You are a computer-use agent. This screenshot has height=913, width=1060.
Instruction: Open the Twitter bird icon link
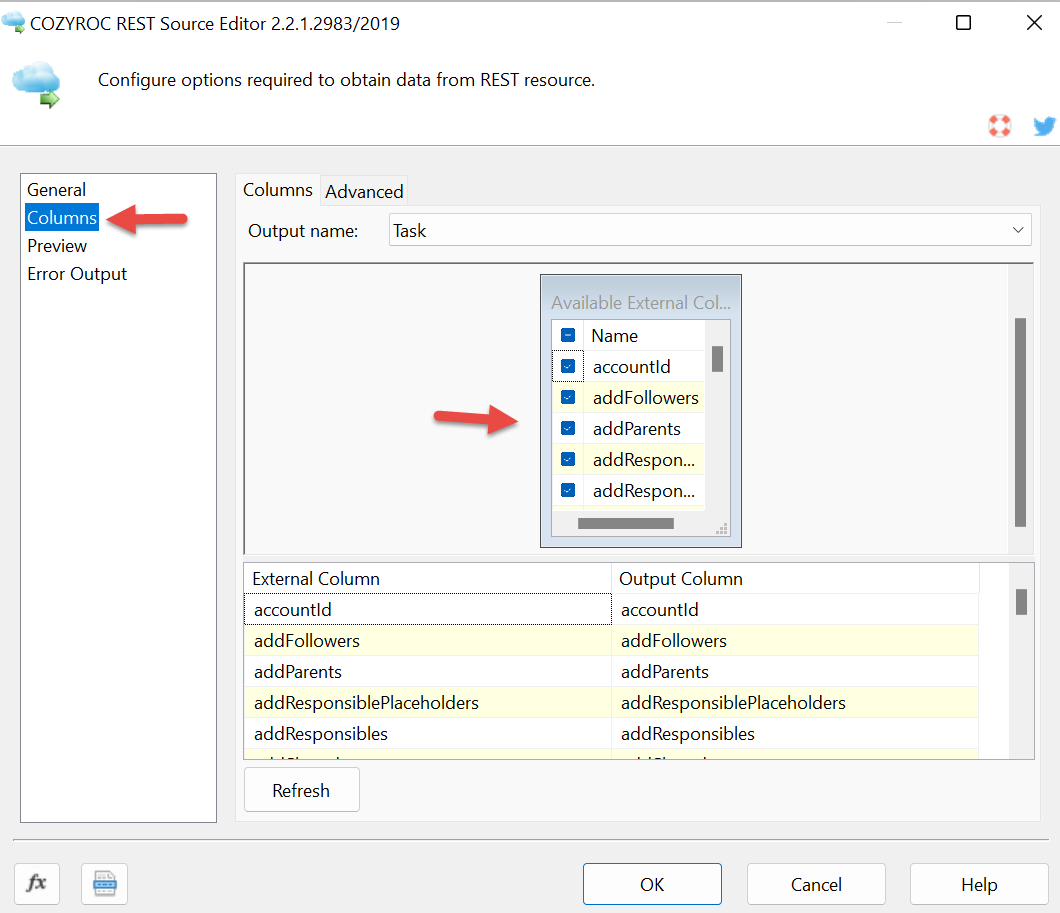[1044, 126]
